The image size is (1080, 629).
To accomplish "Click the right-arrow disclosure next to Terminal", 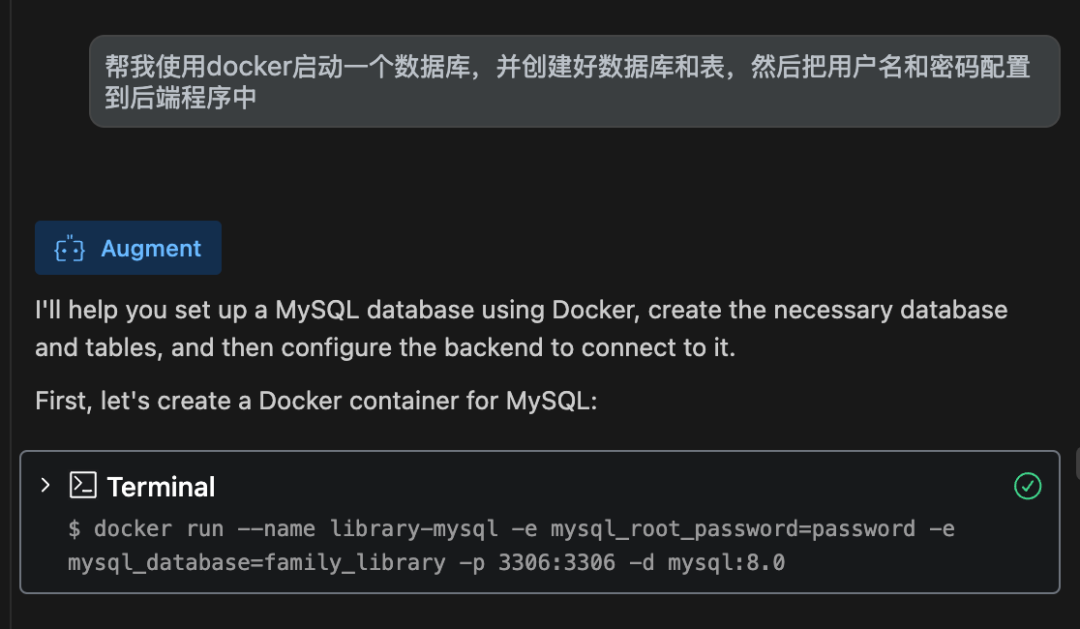I will pos(44,485).
